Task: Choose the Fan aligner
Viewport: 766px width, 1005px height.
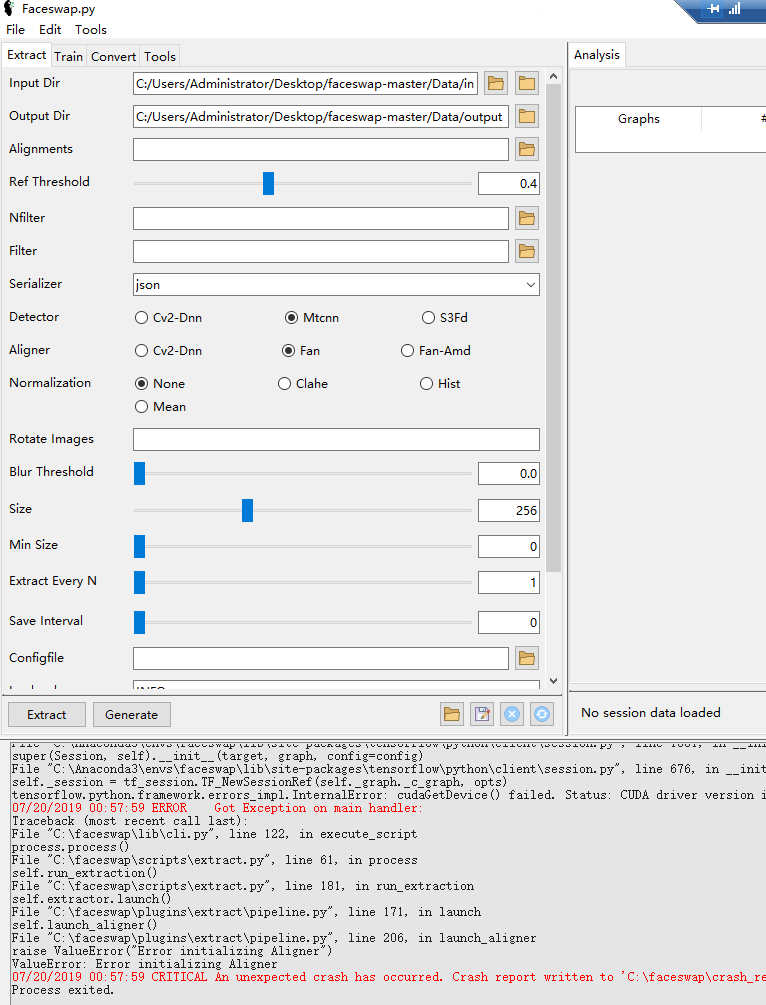Action: pos(301,351)
